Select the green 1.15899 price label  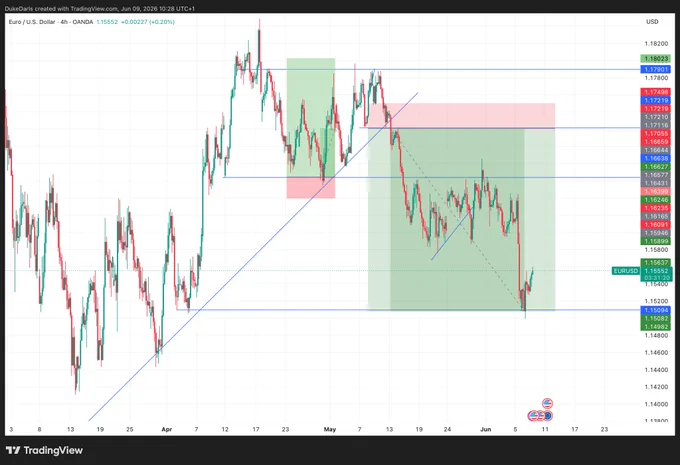(x=656, y=241)
